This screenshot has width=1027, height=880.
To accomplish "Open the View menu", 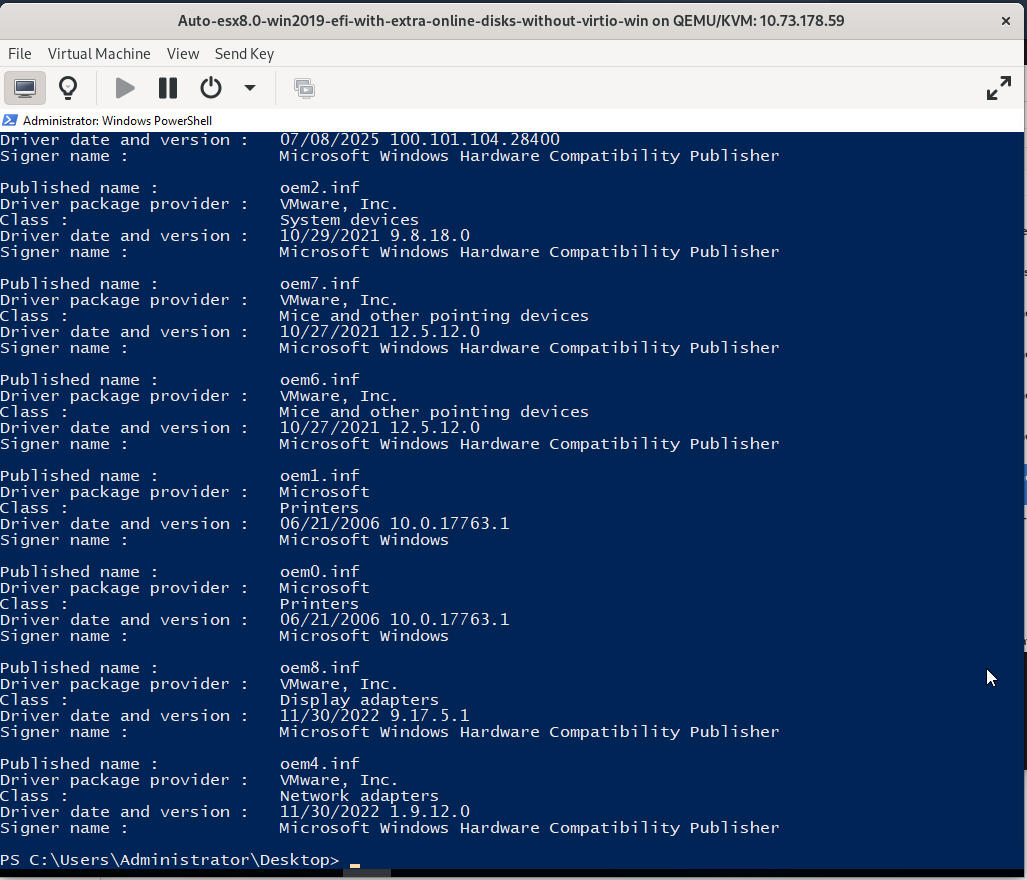I will 183,54.
